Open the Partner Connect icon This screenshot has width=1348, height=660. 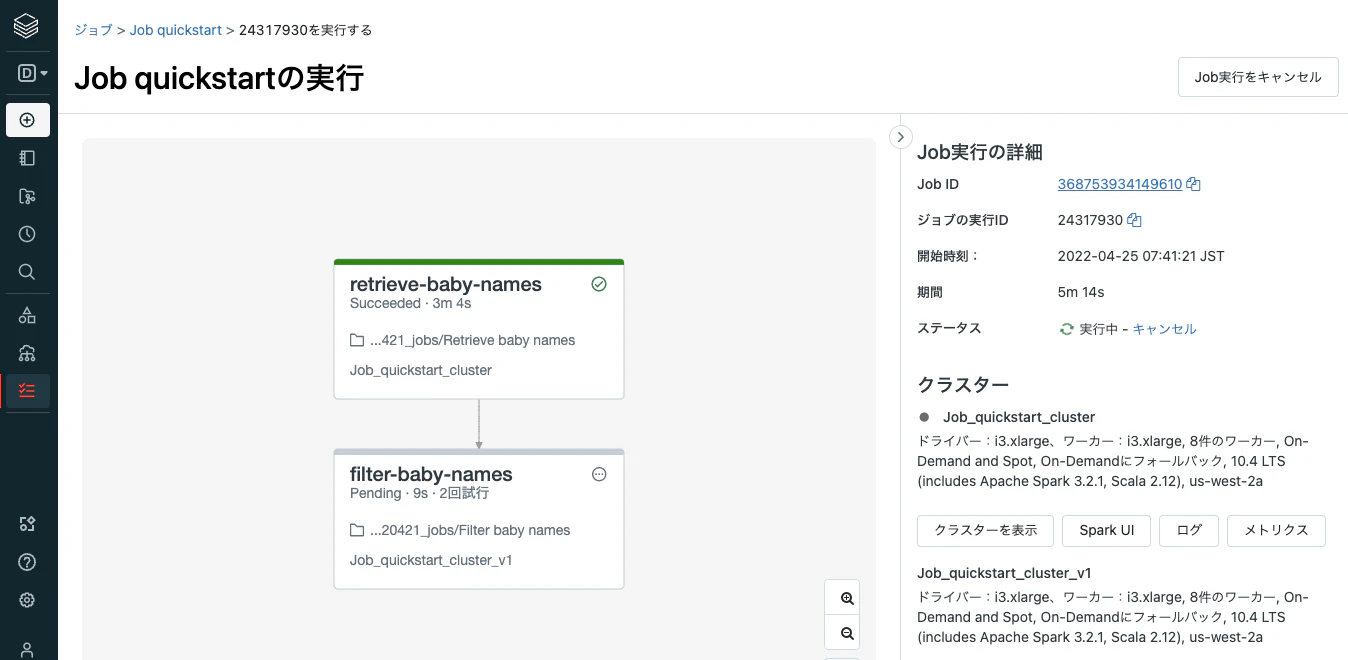pyautogui.click(x=27, y=524)
